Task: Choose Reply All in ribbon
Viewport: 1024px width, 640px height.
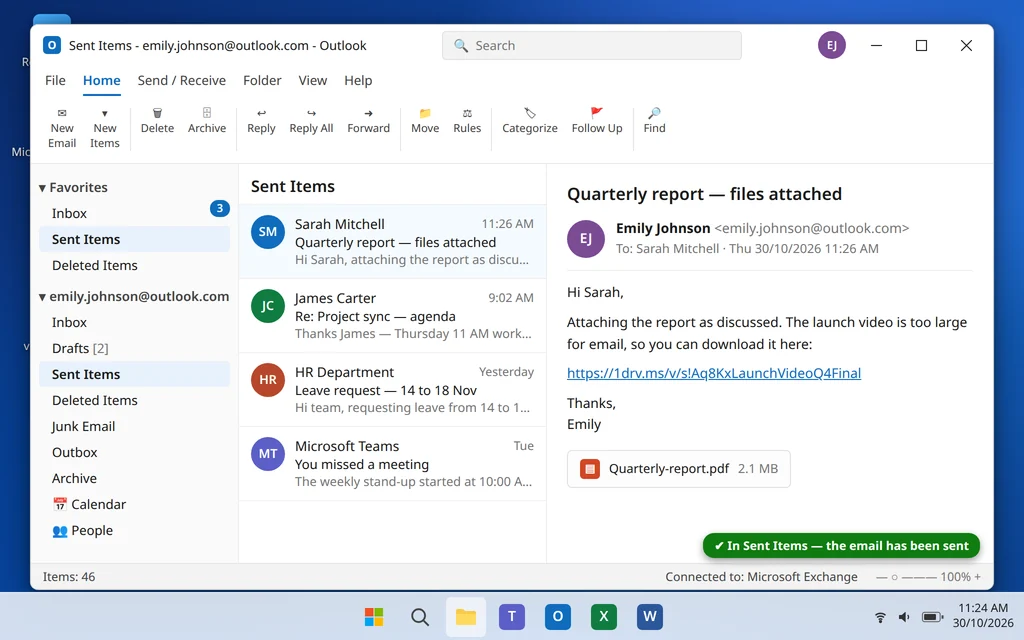Action: (312, 121)
